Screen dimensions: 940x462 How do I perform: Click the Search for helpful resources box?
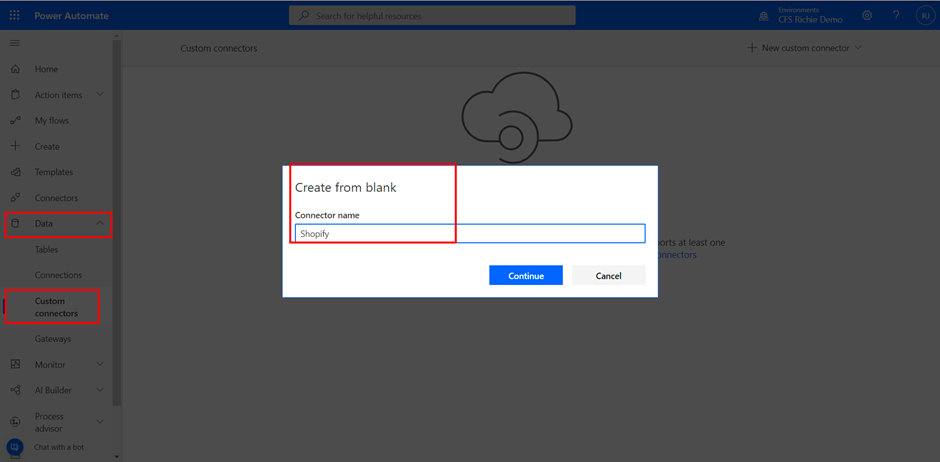(x=432, y=16)
